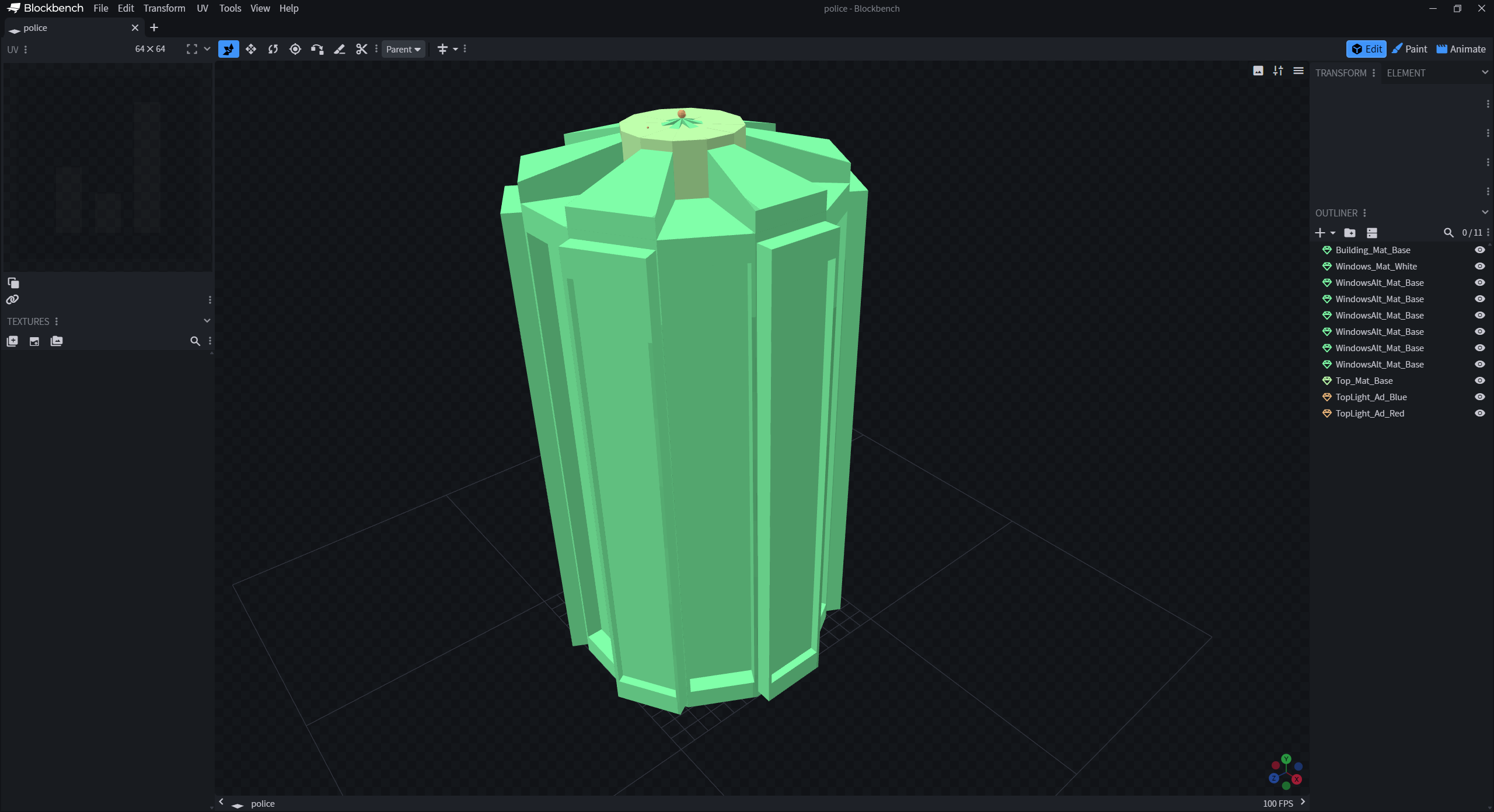Select the Rotate tool

(273, 49)
